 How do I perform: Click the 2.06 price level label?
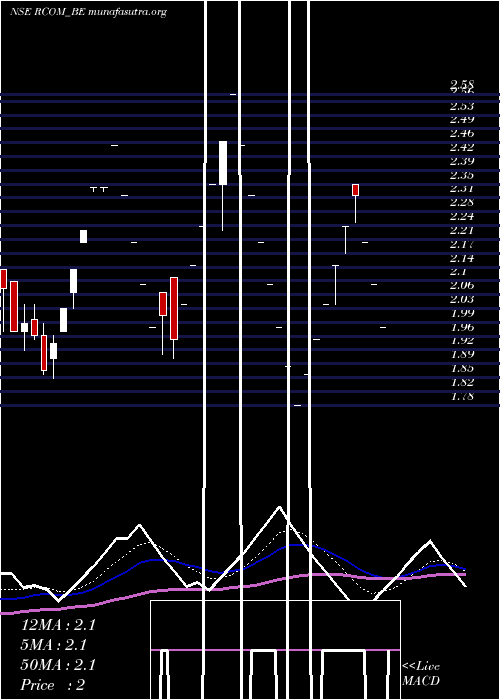(462, 285)
